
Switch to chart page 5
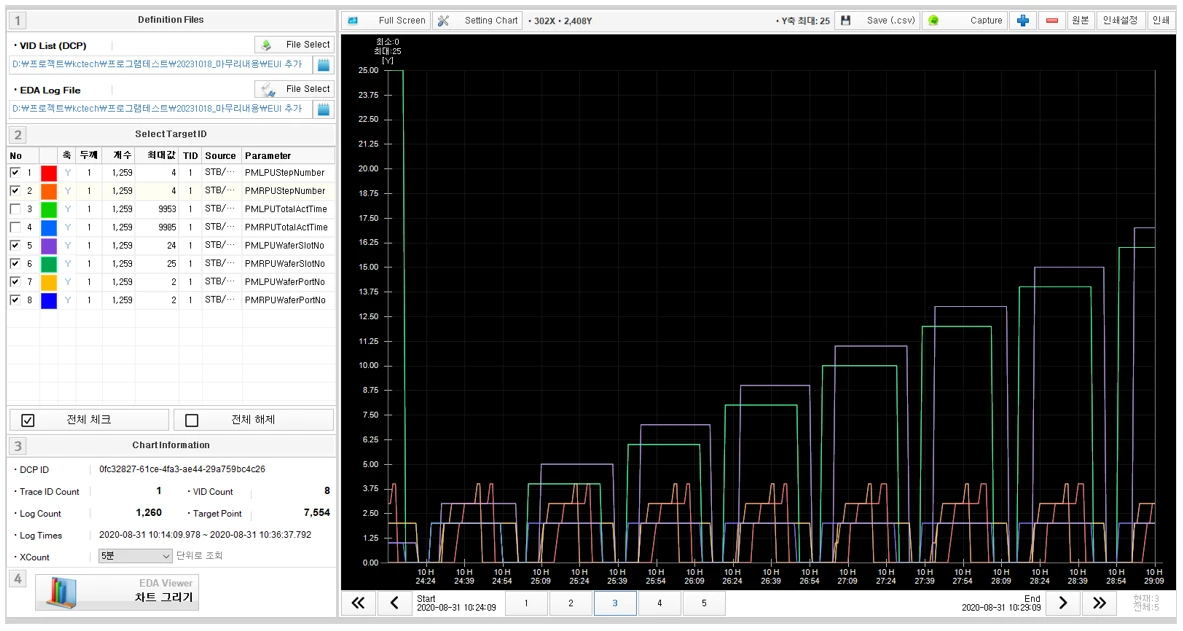click(704, 603)
